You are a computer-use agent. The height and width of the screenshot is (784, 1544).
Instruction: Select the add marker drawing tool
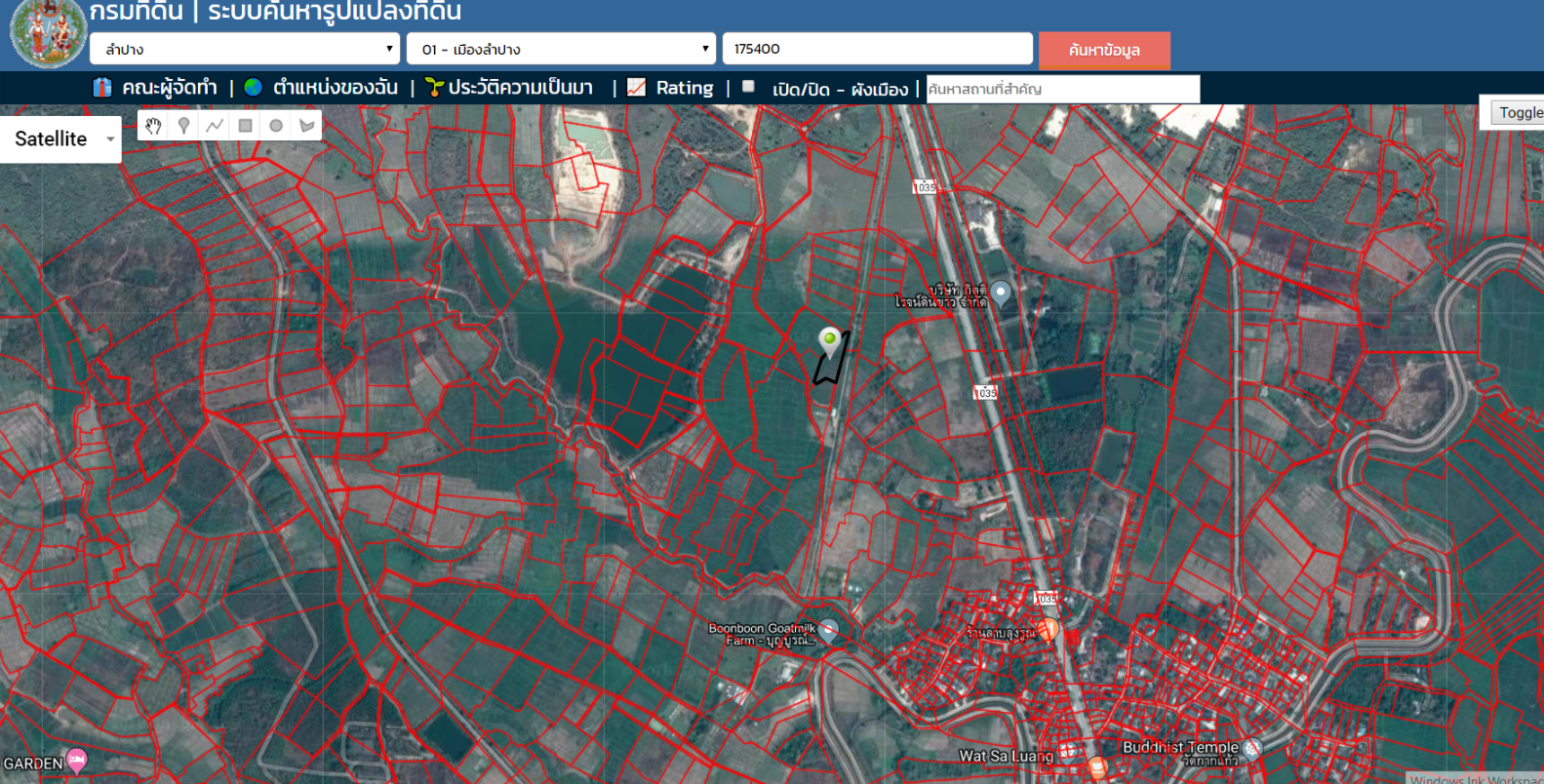click(183, 126)
